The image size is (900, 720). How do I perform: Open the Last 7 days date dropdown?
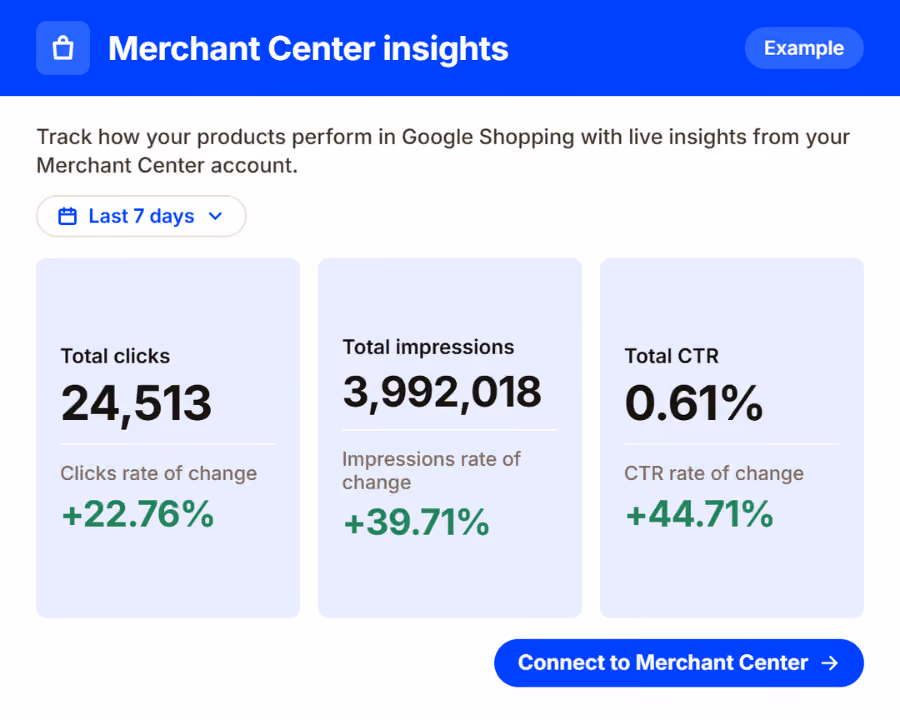[141, 216]
